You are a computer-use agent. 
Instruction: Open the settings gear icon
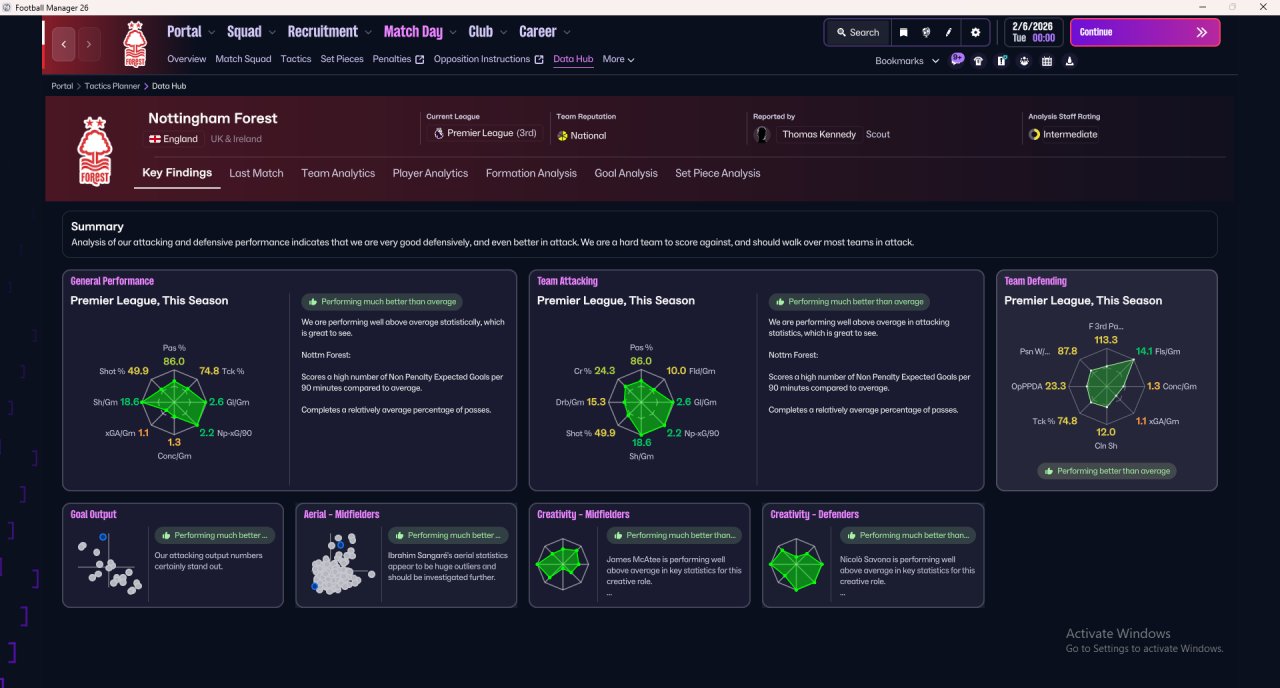pos(976,32)
